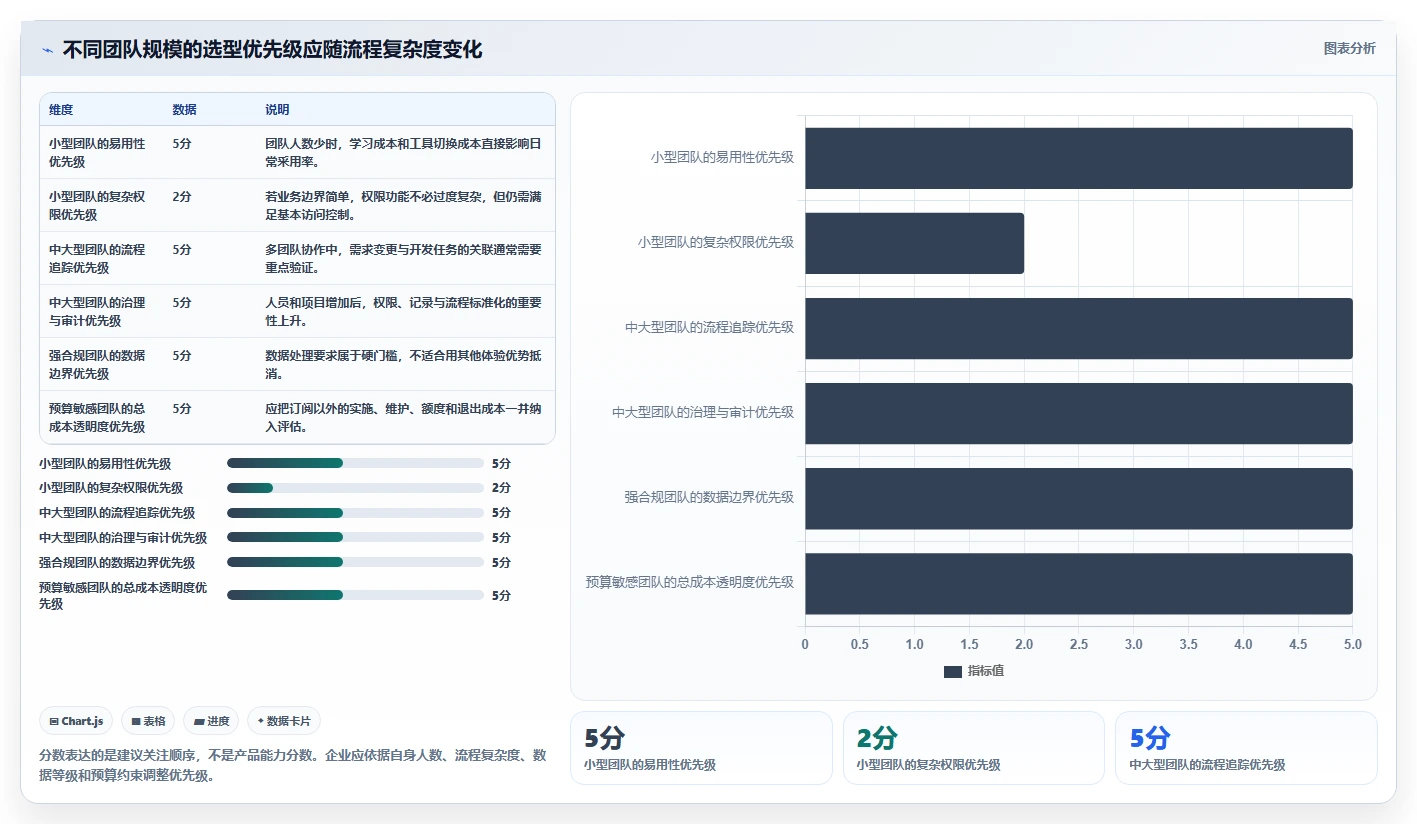This screenshot has width=1417, height=824.
Task: Click chart bar for 小型团队的复杂权限优先级
Action: coord(914,243)
